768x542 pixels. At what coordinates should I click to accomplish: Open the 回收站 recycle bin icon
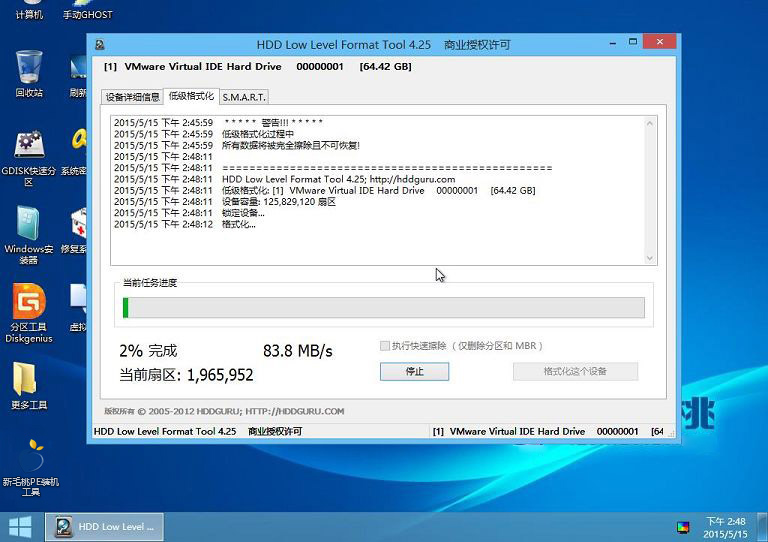29,73
